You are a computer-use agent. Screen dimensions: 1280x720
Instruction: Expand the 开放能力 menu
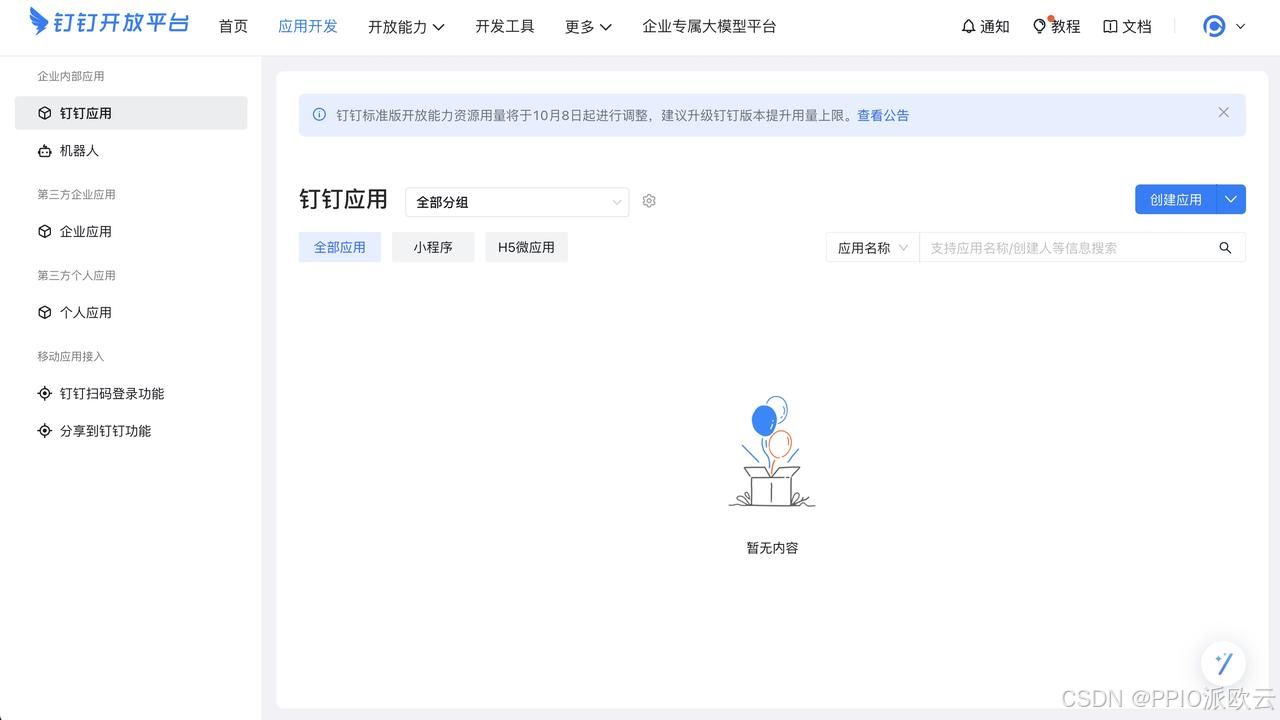(406, 27)
